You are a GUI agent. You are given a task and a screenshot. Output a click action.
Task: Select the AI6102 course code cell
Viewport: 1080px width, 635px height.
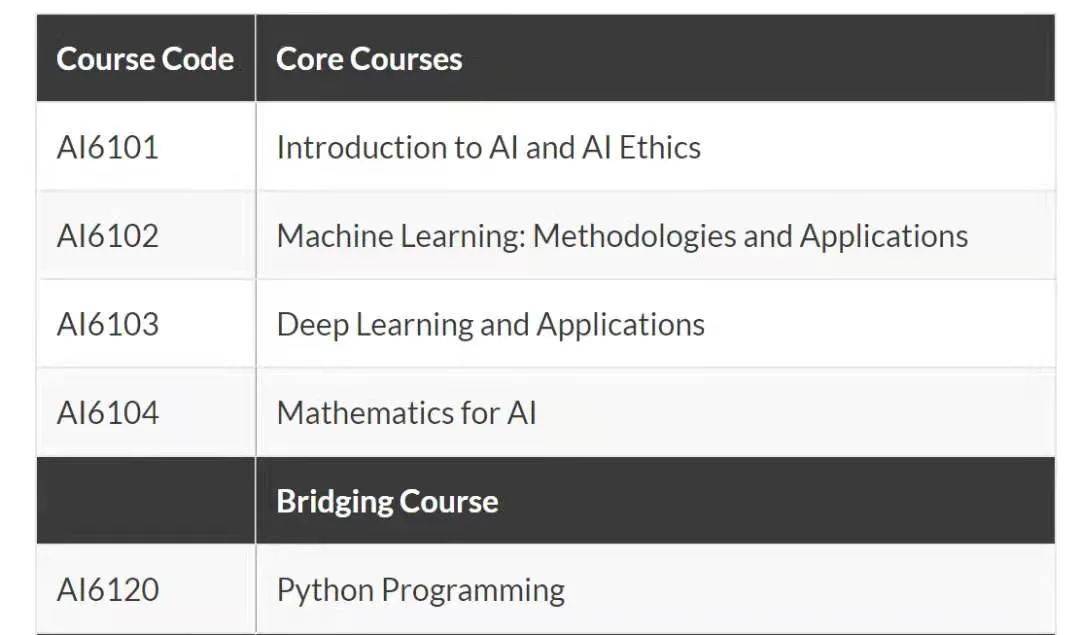click(x=108, y=236)
